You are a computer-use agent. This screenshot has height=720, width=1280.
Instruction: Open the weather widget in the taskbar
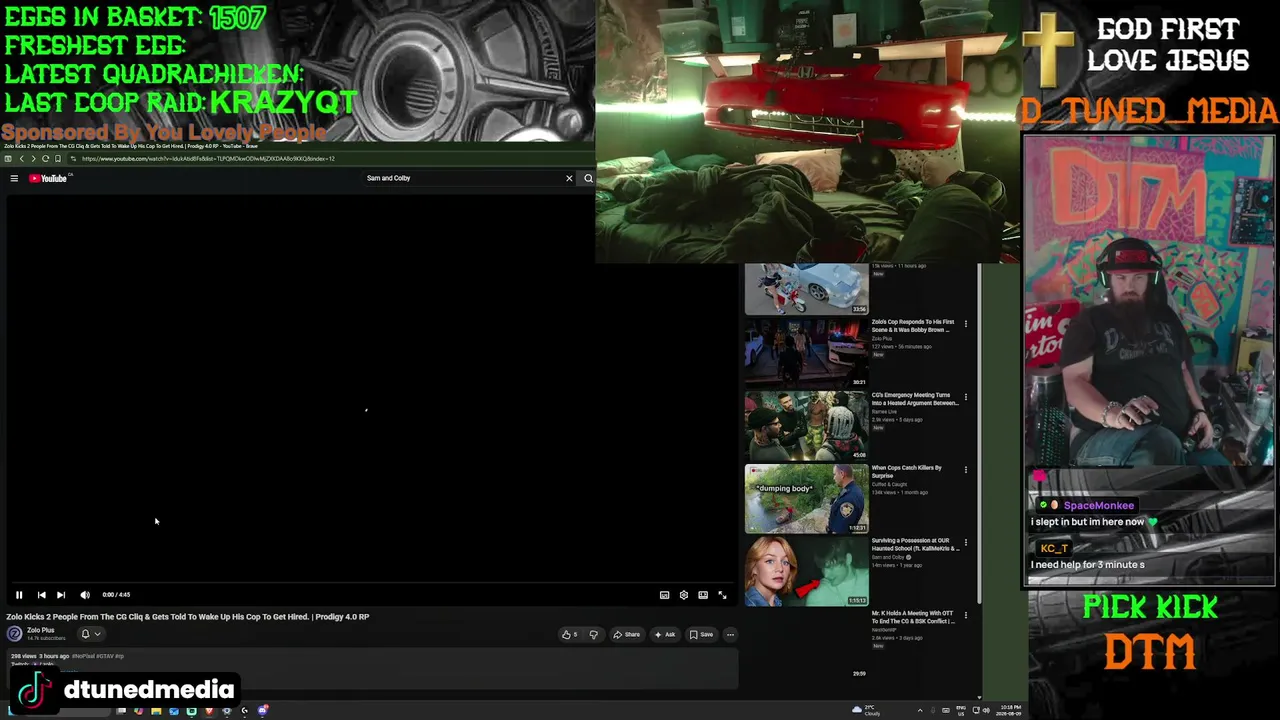(x=865, y=710)
